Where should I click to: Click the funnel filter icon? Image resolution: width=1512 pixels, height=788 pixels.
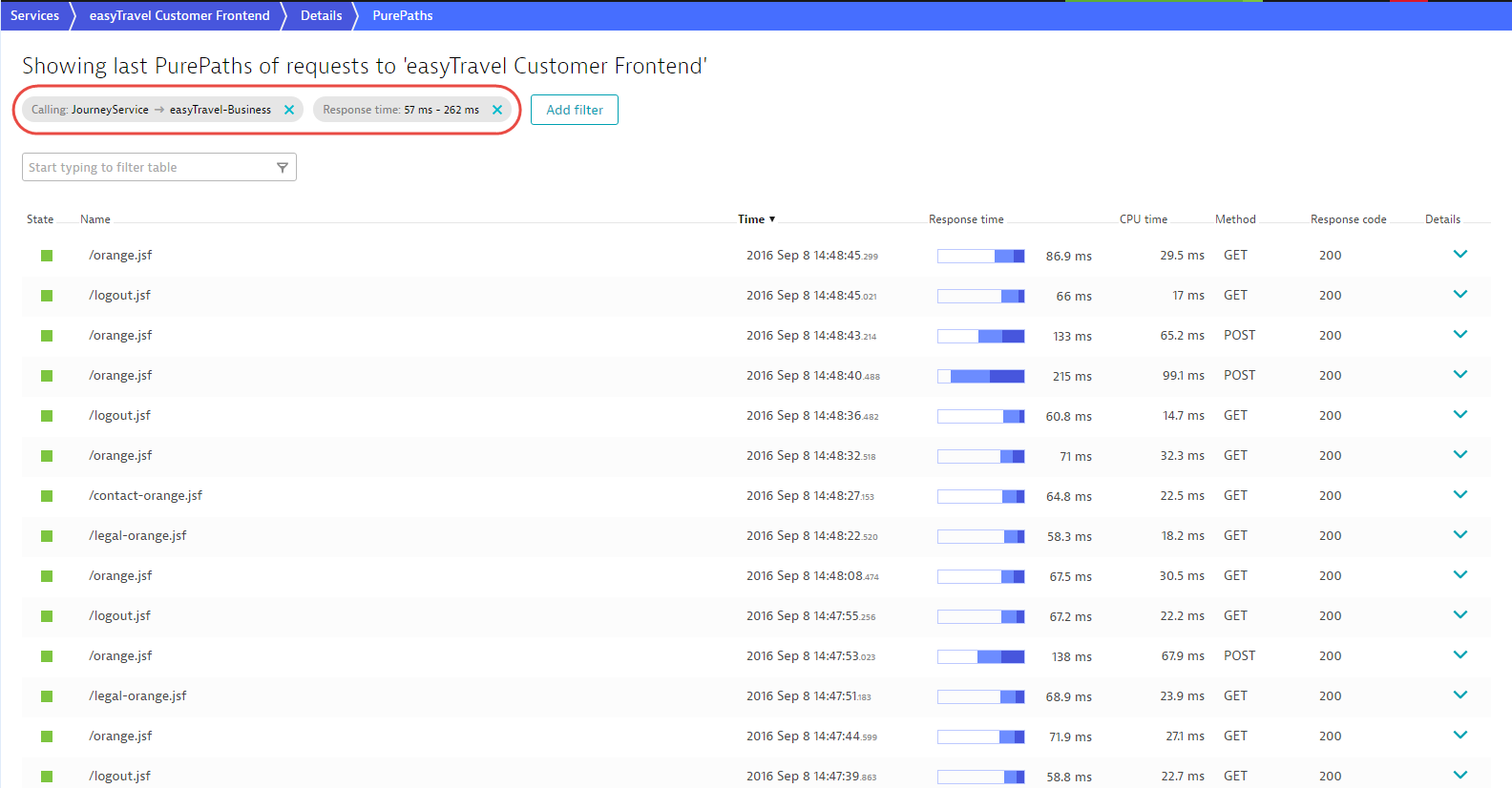pyautogui.click(x=283, y=167)
